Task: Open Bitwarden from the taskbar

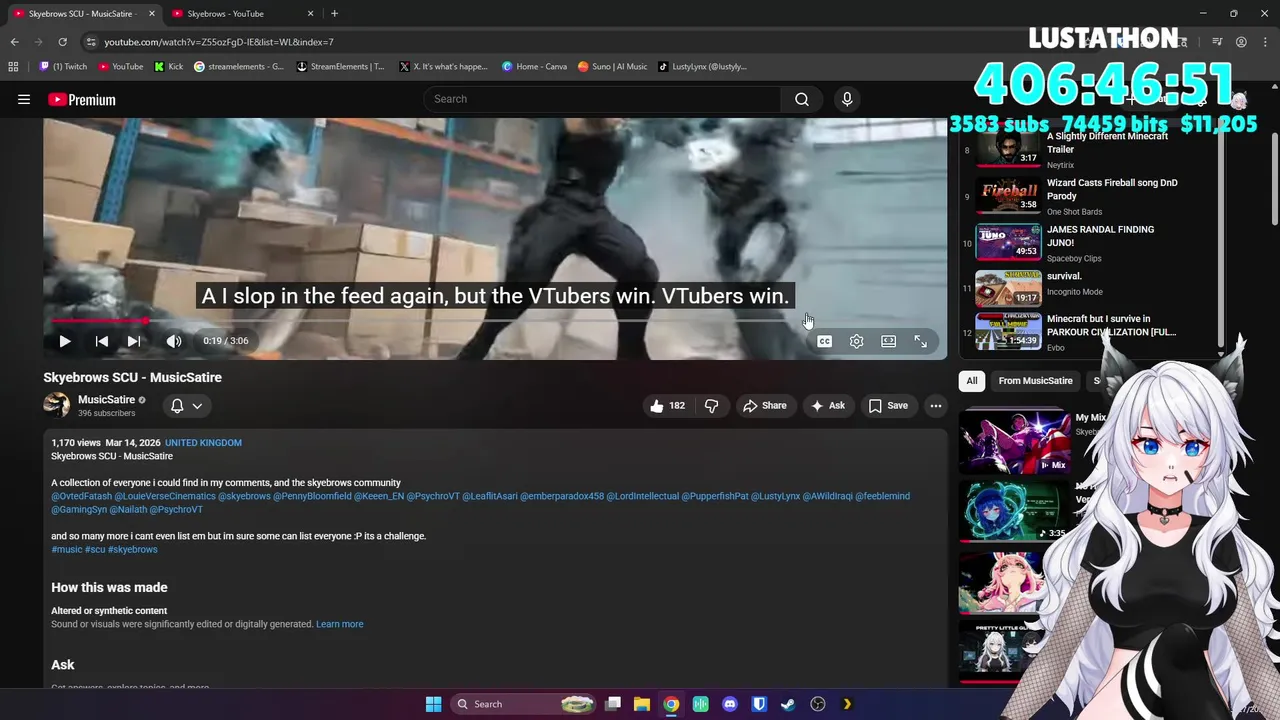Action: coord(759,704)
